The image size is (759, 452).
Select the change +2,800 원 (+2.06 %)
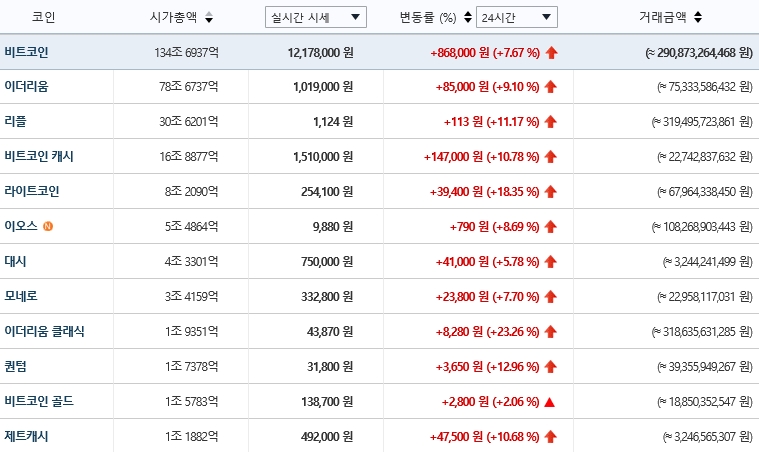(x=490, y=402)
